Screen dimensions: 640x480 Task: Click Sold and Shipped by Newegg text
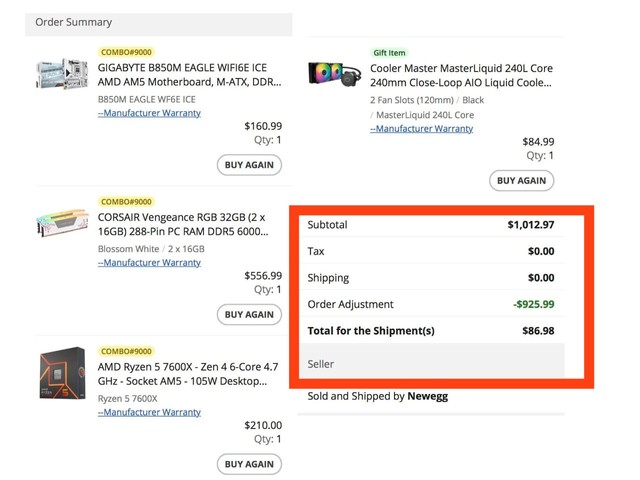point(378,396)
